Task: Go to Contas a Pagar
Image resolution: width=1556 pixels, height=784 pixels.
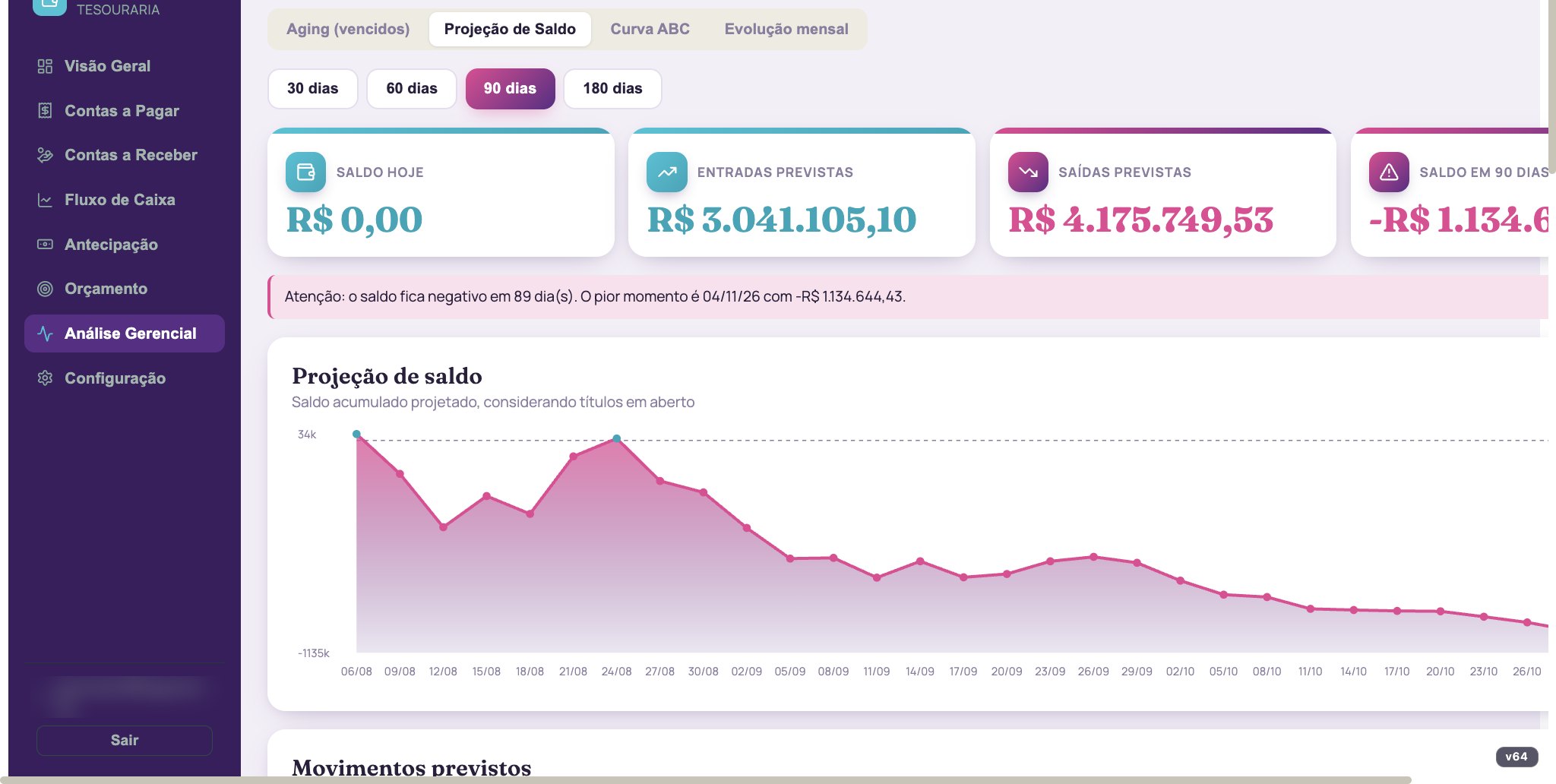Action: coord(124,111)
